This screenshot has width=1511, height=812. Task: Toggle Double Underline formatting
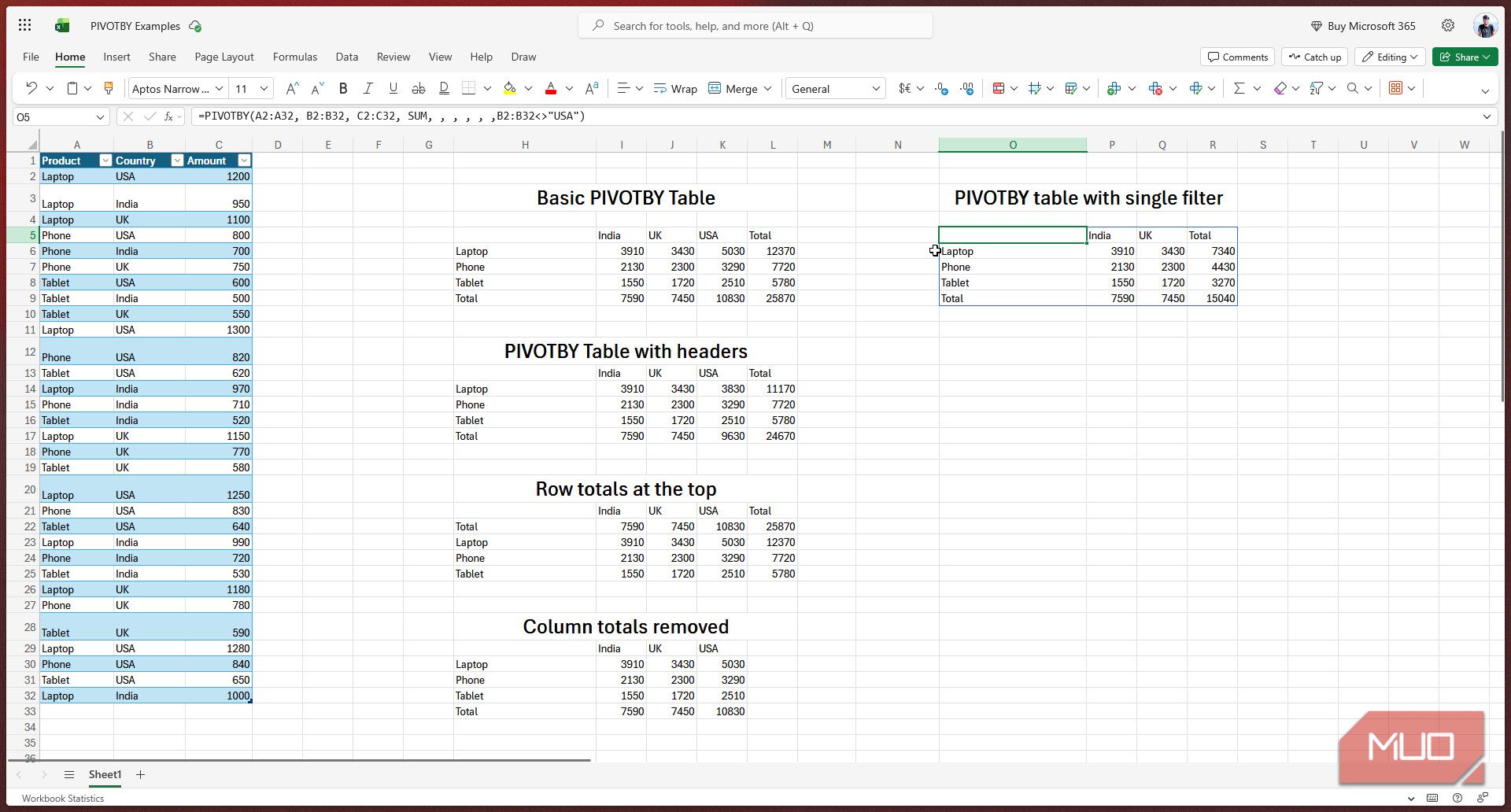tap(444, 88)
